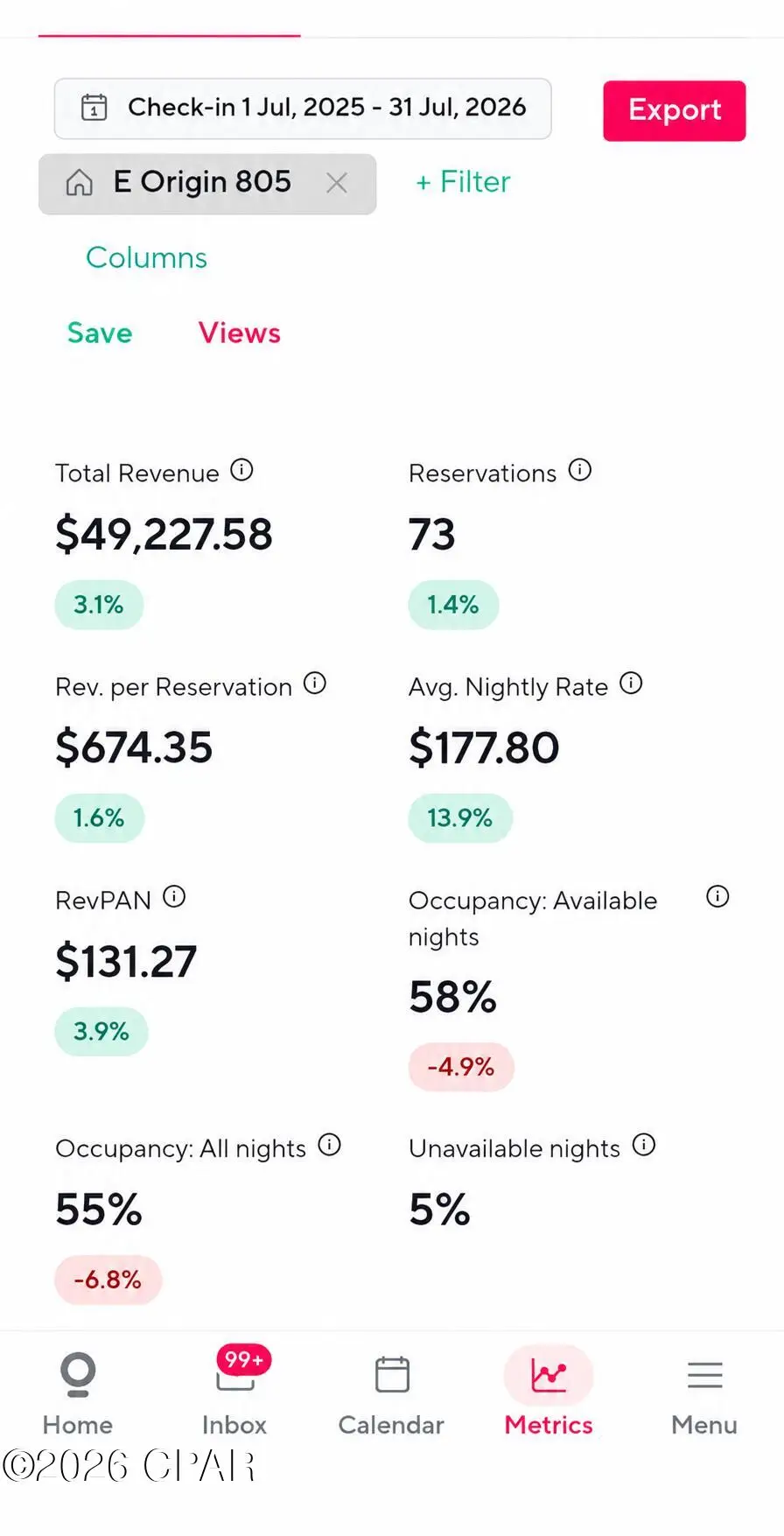Screen dimensions: 784x1536
Task: Click the calendar icon in date range field
Action: (94, 107)
